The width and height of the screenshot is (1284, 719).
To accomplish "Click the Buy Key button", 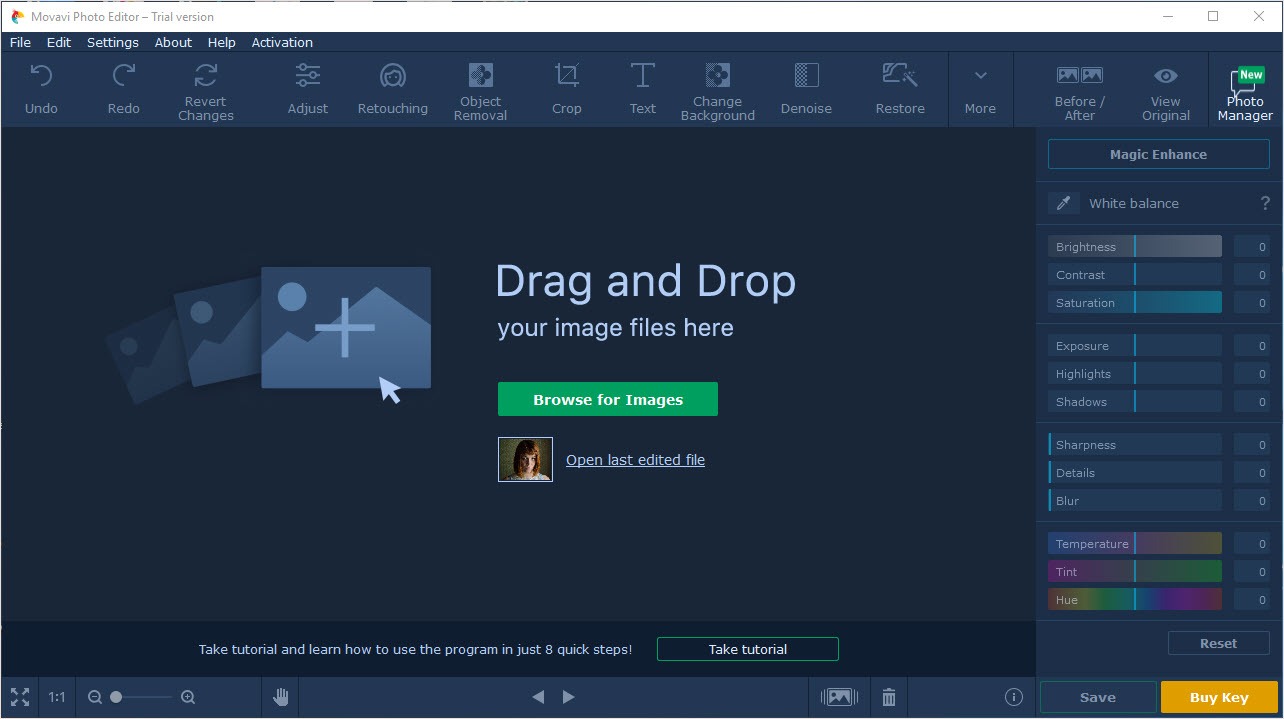I will tap(1219, 697).
